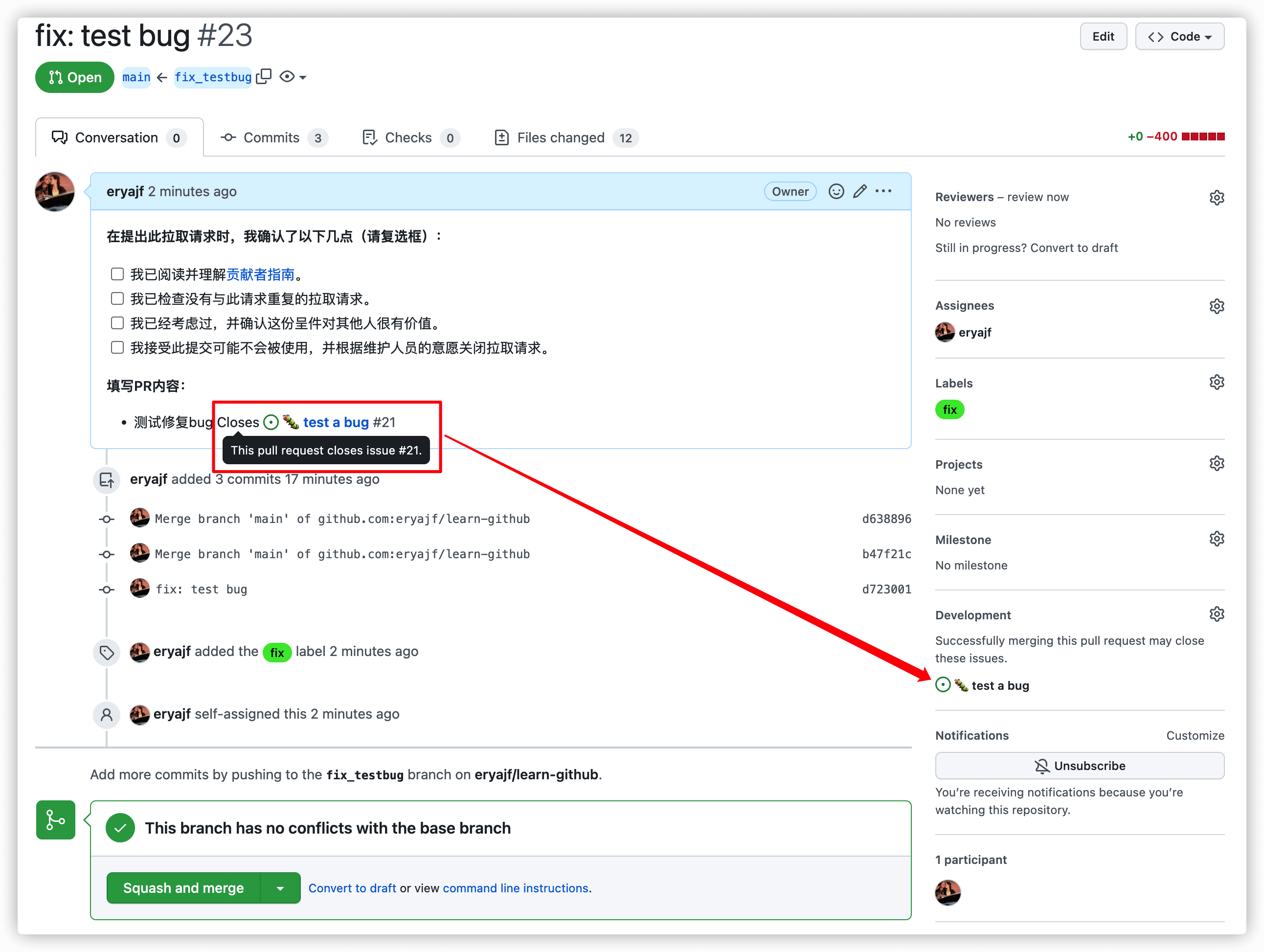
Task: Check the last checkbox about closing request
Action: (117, 347)
